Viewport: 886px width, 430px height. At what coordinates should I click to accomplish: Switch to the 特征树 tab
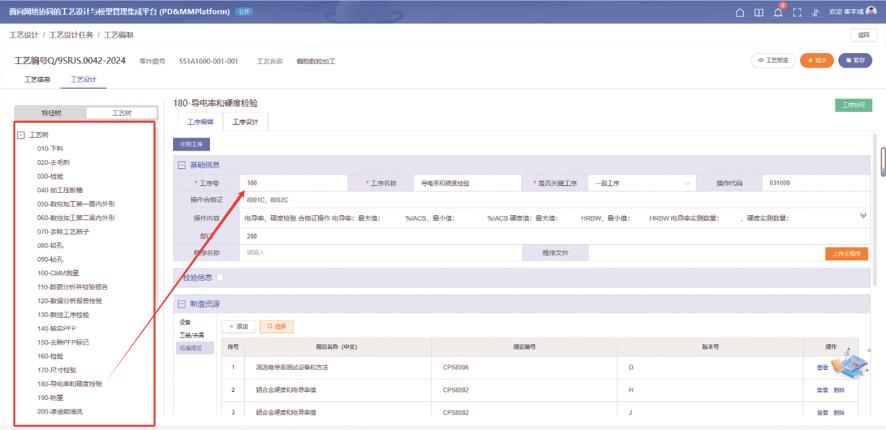point(50,113)
